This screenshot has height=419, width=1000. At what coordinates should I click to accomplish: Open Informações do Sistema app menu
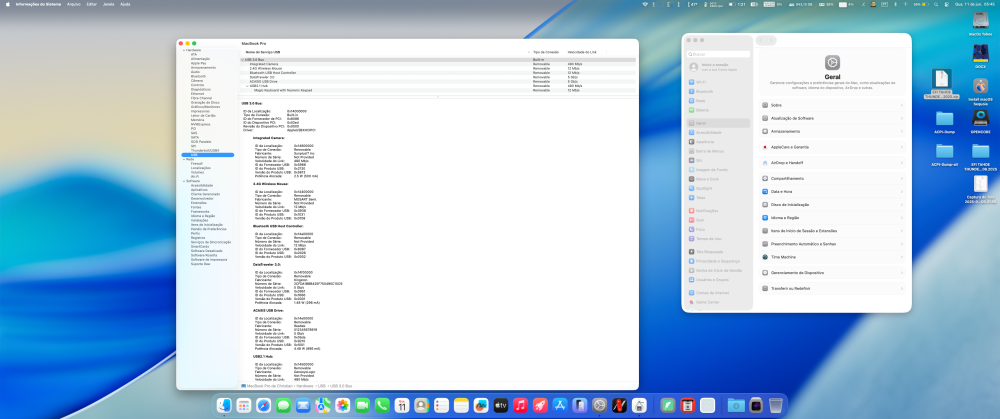38,4
